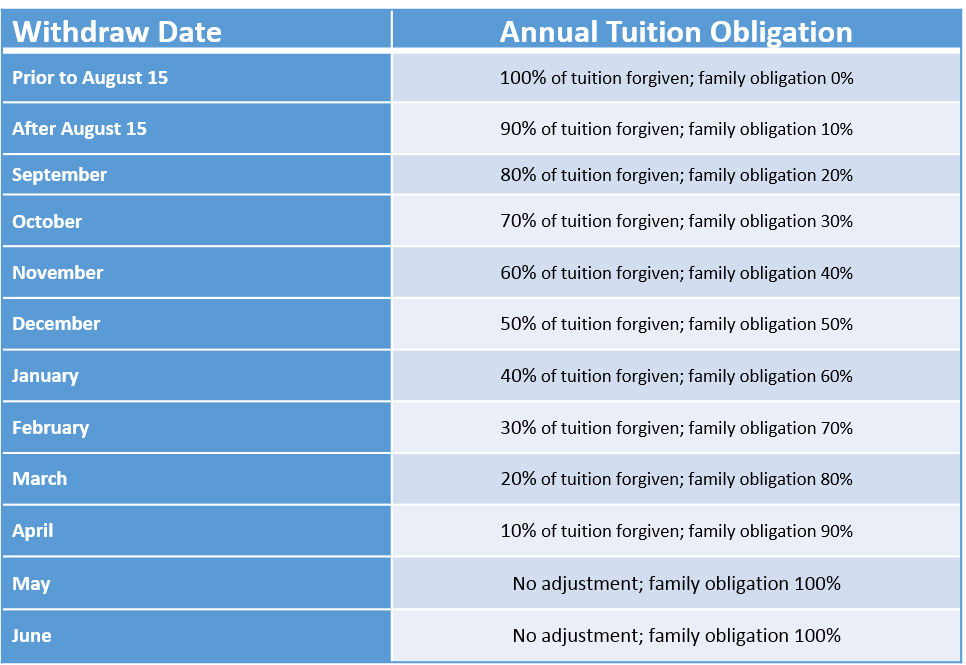Select the November row label
966x665 pixels.
[x=58, y=273]
